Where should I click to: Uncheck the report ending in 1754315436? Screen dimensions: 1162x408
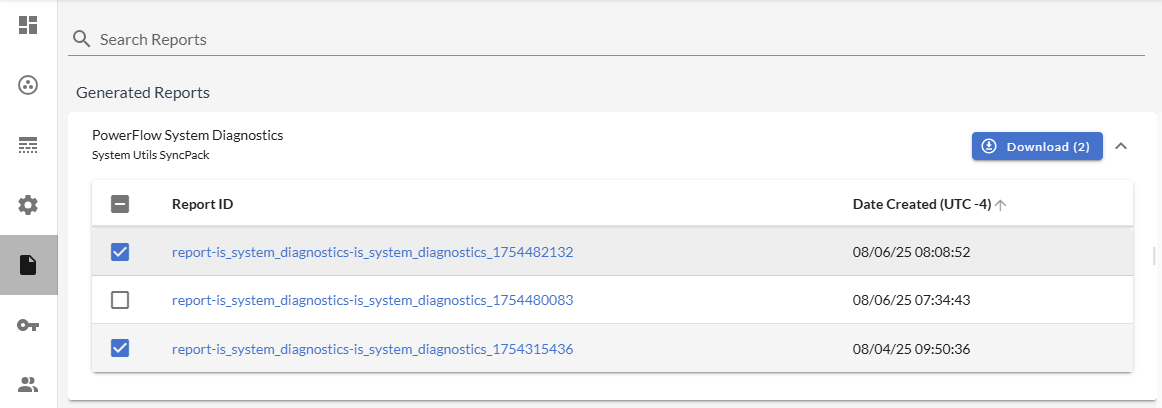point(120,348)
